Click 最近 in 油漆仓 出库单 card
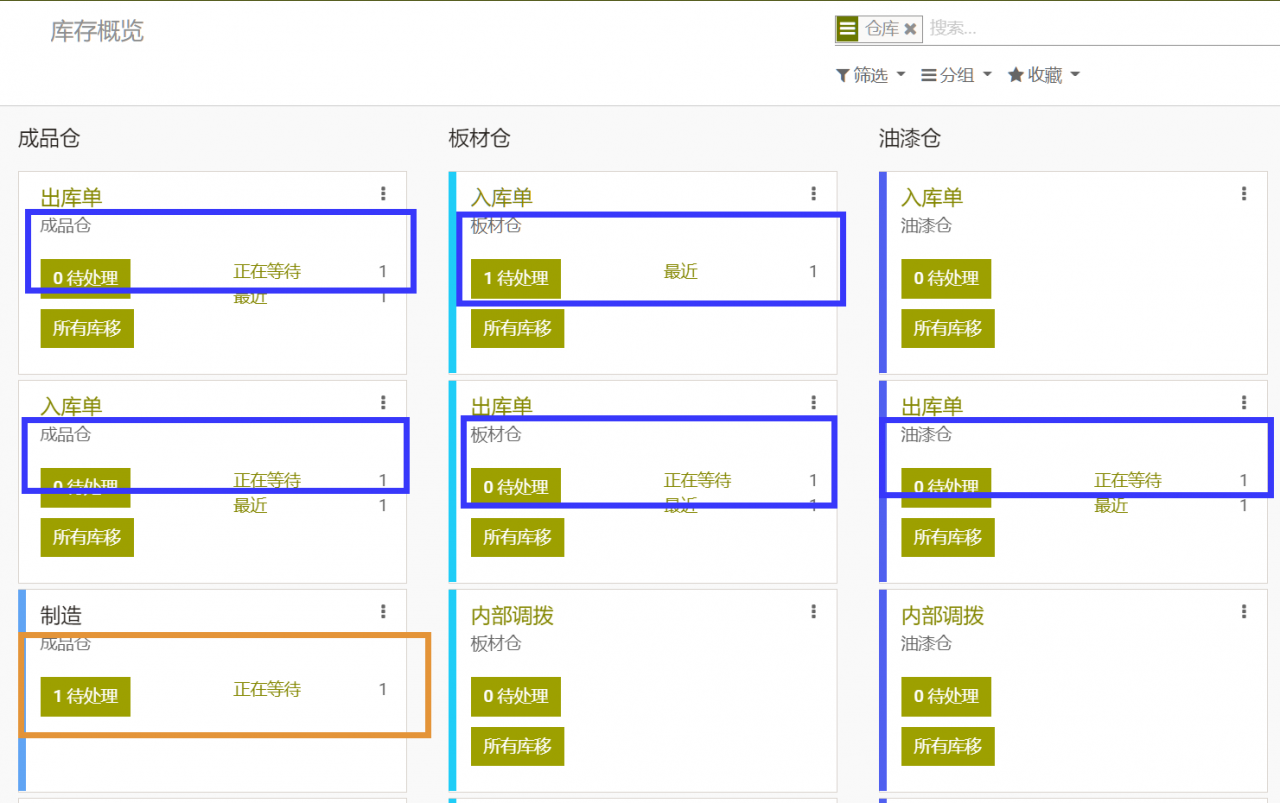This screenshot has width=1280, height=803. [1111, 505]
